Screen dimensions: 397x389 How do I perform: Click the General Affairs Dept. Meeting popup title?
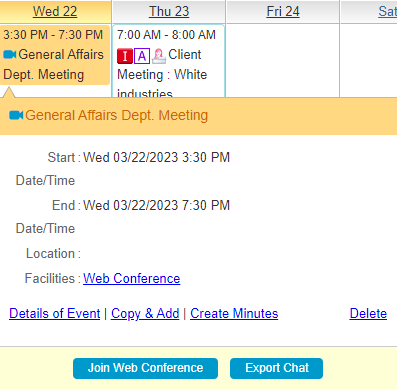point(116,115)
